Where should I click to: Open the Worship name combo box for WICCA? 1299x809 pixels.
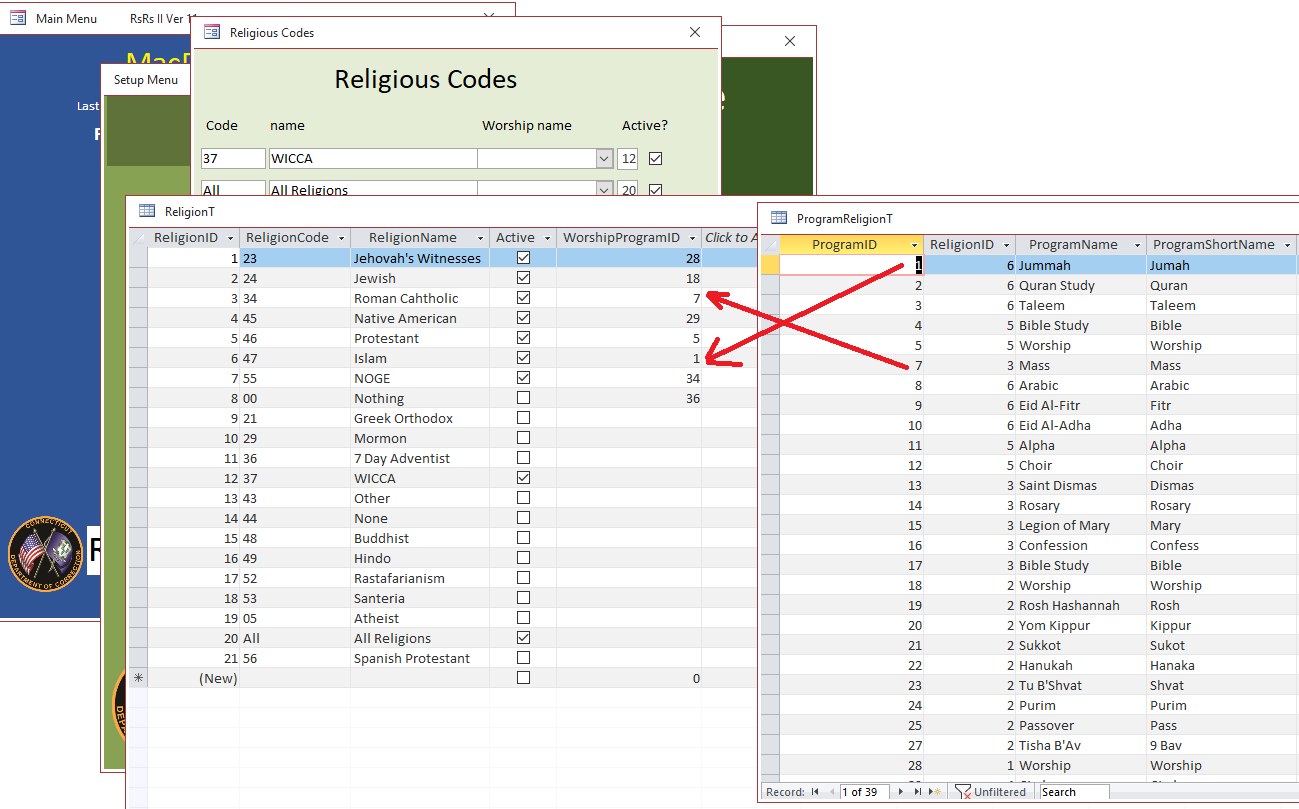coord(606,158)
